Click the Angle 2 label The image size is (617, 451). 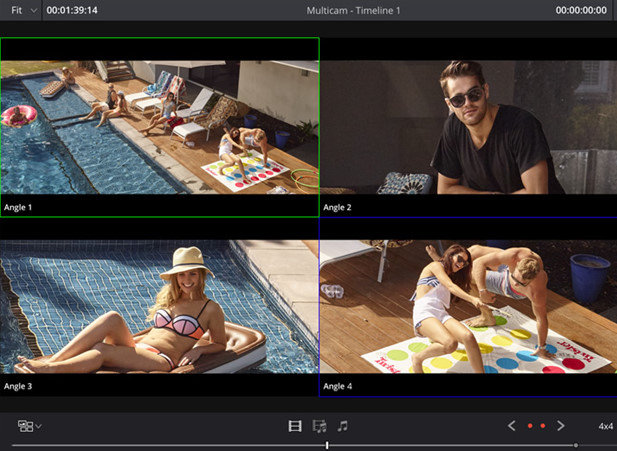(x=337, y=207)
